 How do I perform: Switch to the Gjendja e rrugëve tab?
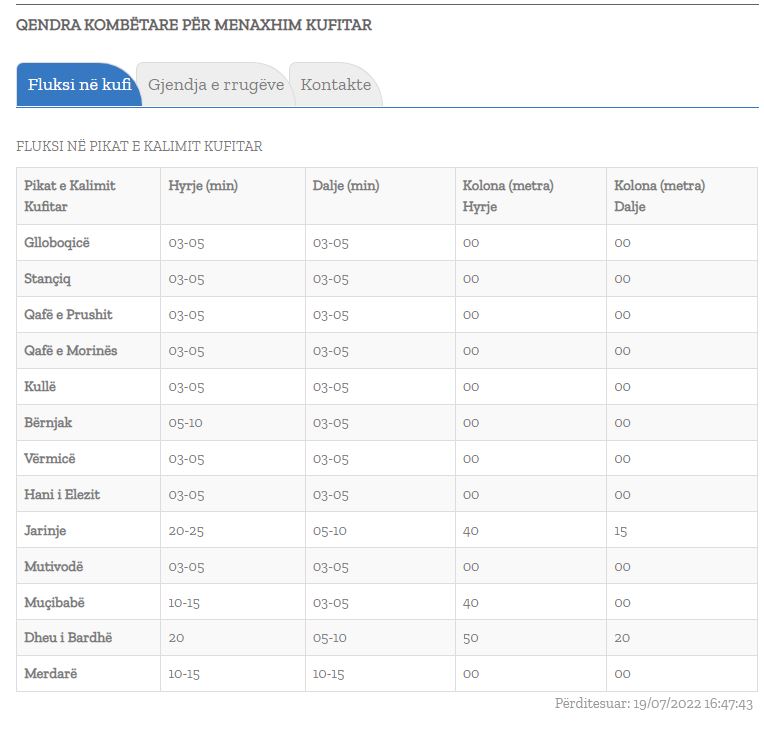point(215,85)
